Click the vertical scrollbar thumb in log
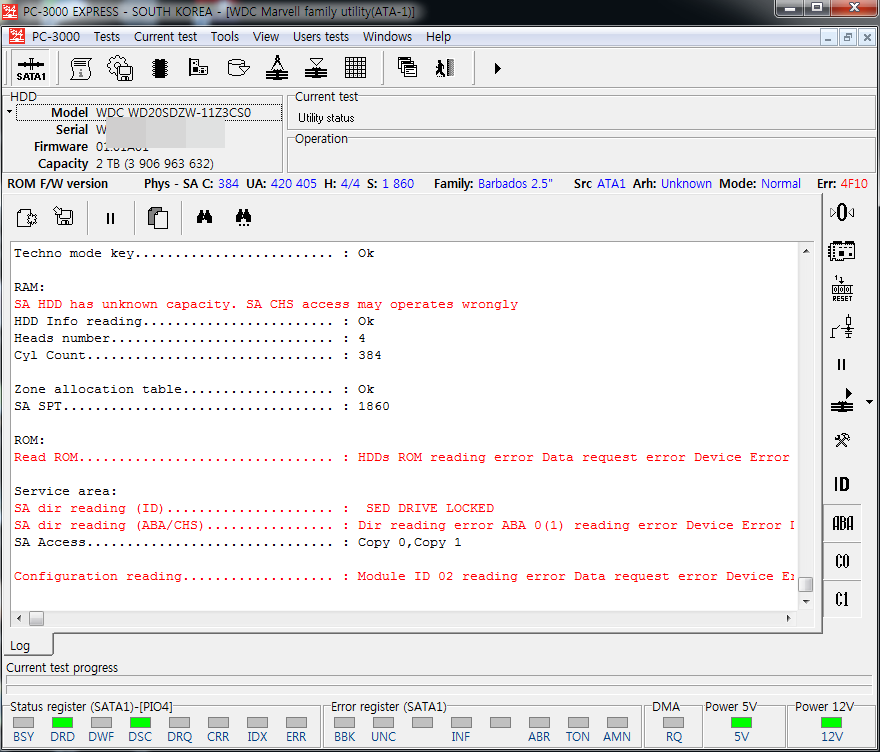The height and width of the screenshot is (752, 880). click(x=806, y=584)
